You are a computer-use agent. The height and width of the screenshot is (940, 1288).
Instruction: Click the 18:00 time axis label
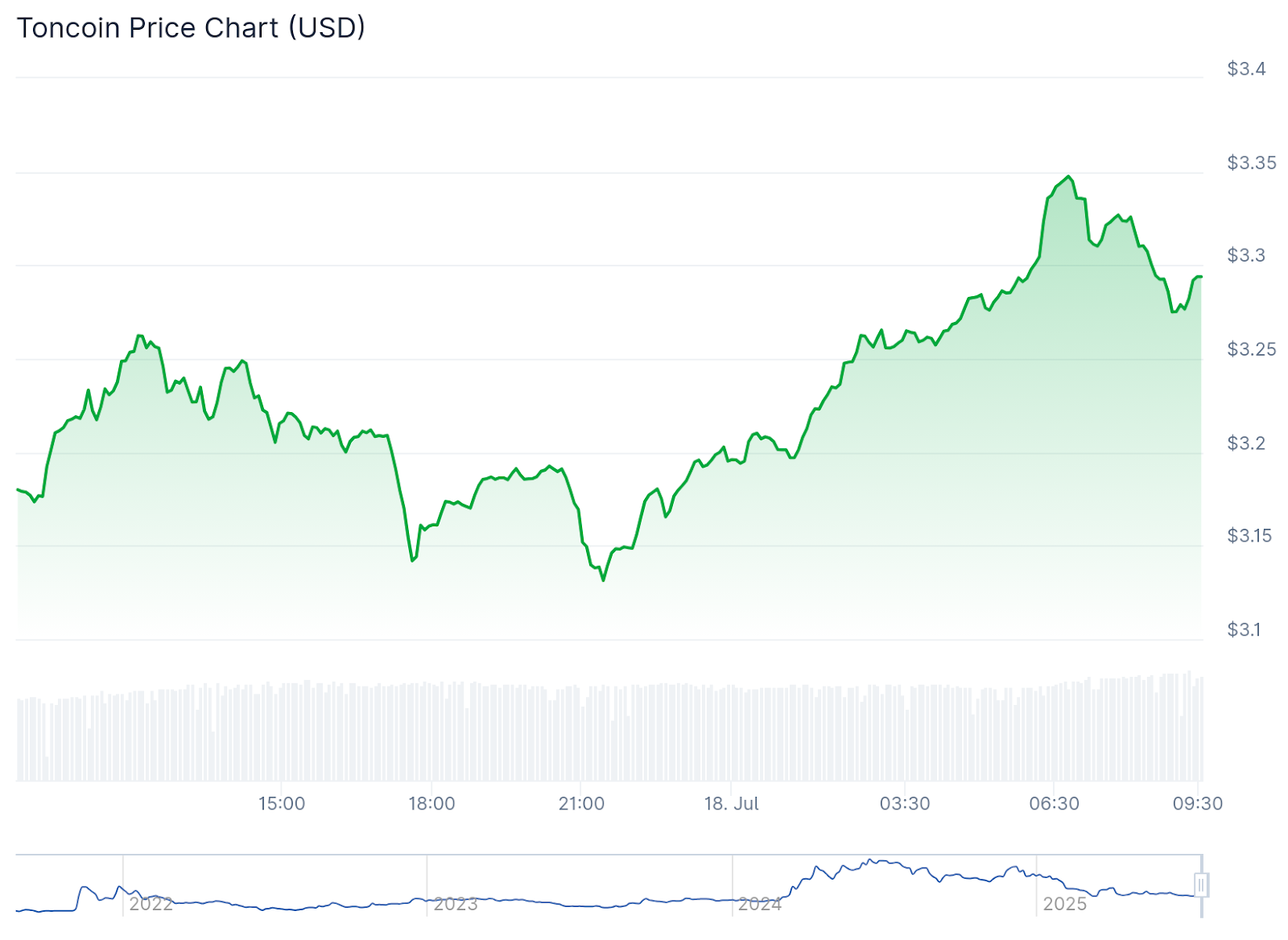click(x=431, y=803)
